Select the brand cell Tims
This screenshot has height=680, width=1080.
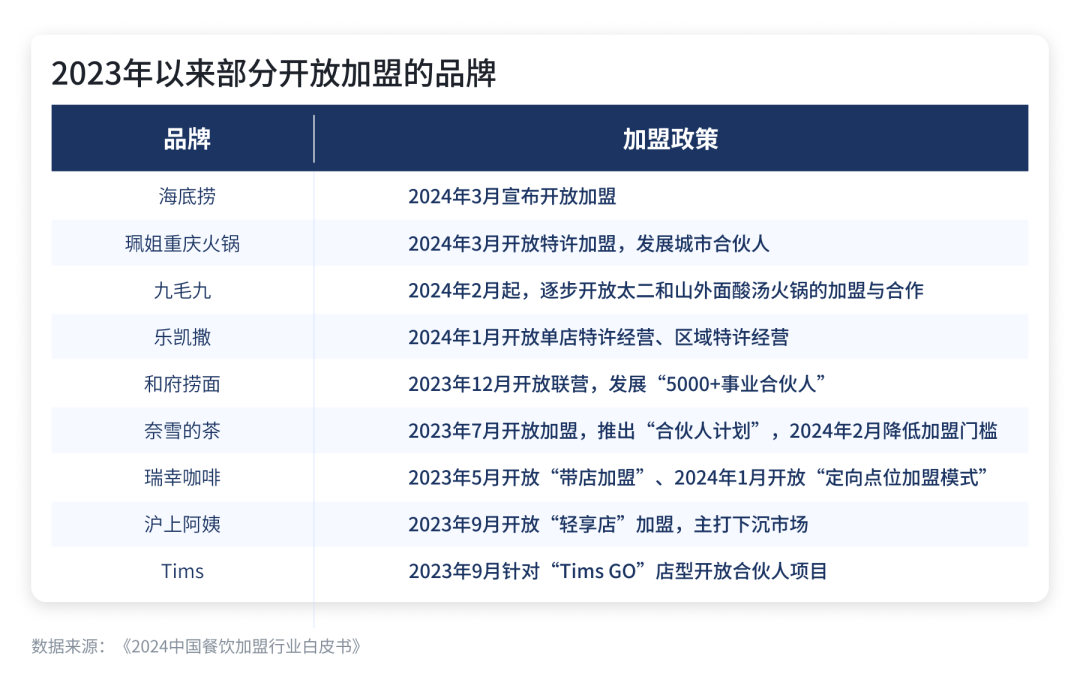(x=183, y=571)
